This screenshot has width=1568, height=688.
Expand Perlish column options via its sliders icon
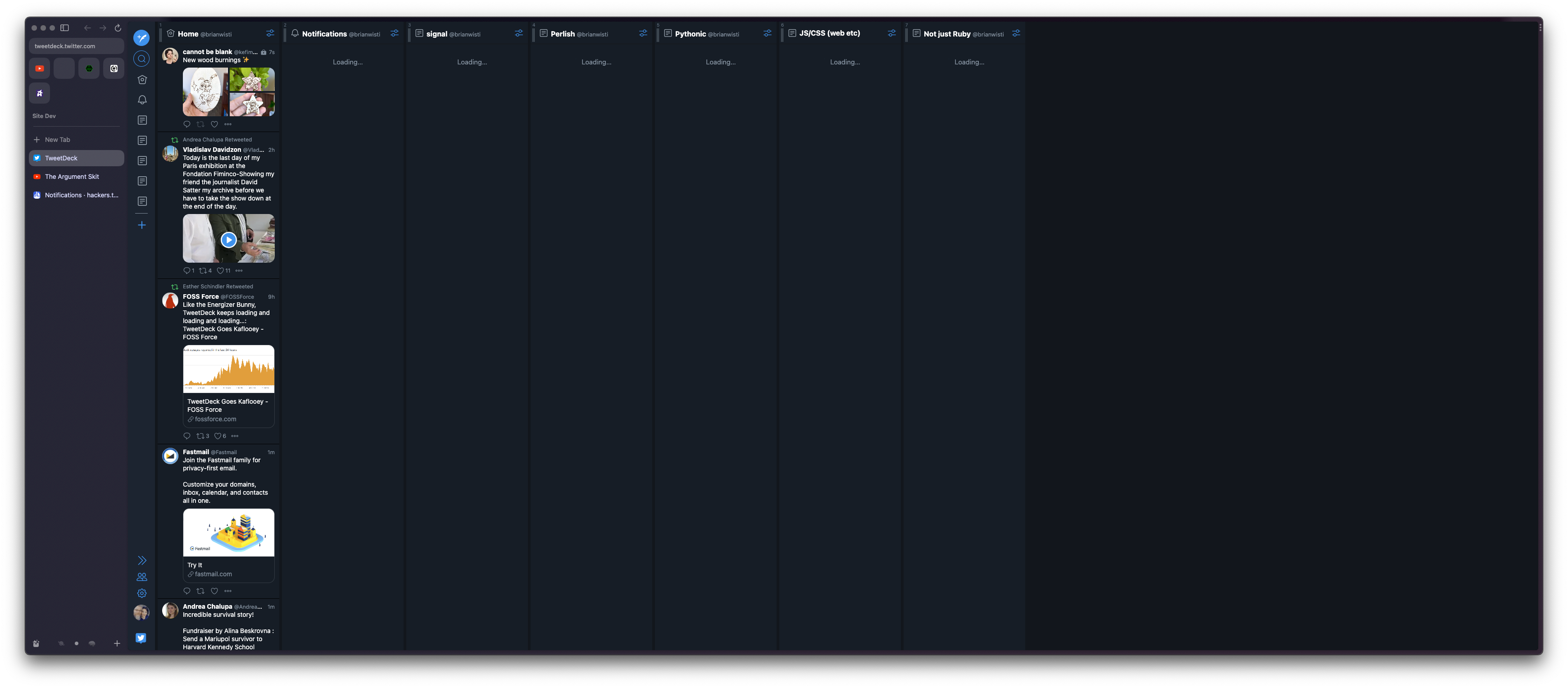(643, 33)
